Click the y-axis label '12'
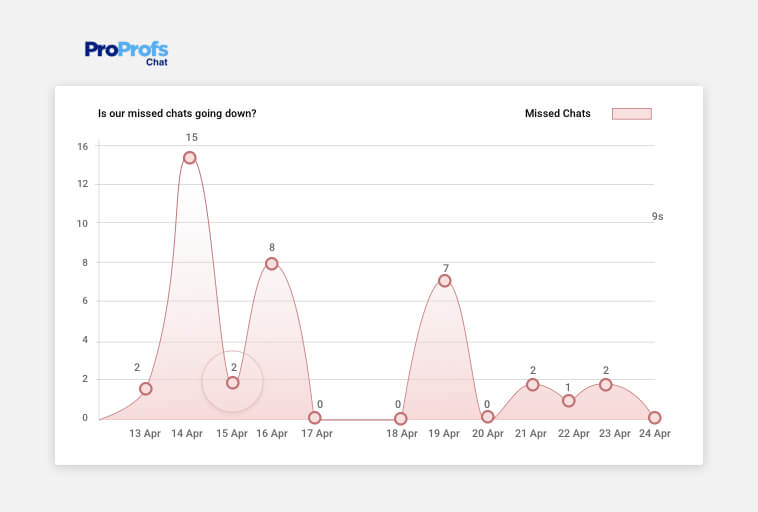Screen dimensions: 758x512 (x=83, y=184)
